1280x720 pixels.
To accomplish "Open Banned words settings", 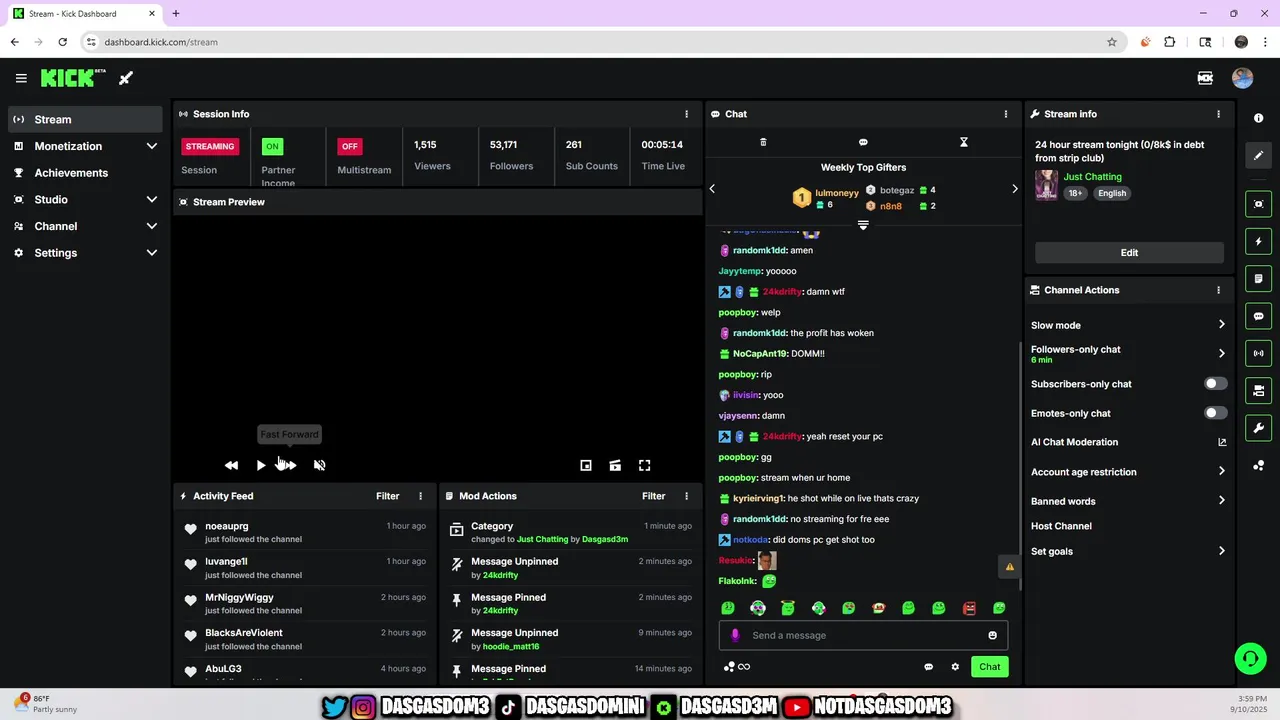I will pos(1128,501).
